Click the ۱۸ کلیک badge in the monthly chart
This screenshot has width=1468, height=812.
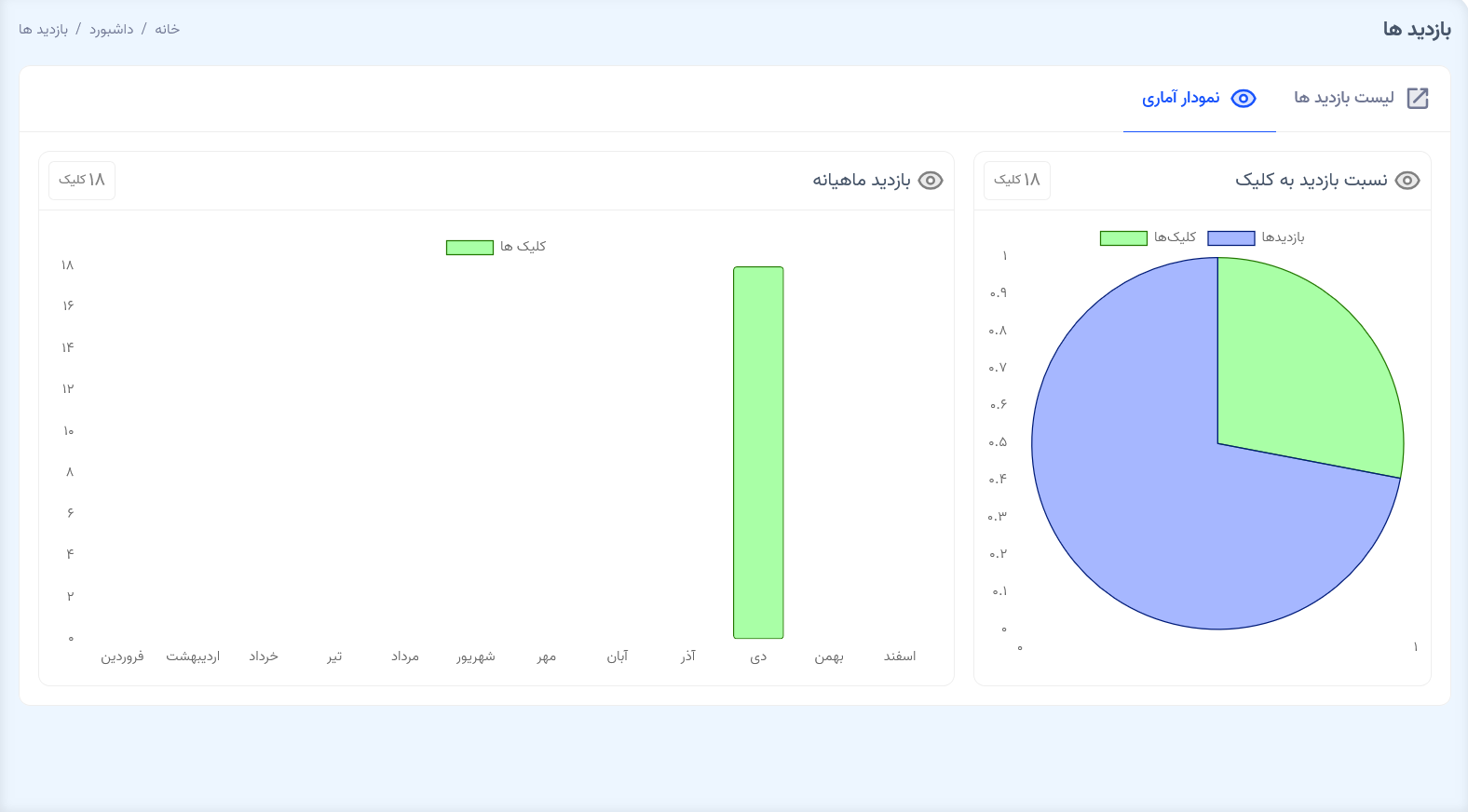pyautogui.click(x=82, y=180)
